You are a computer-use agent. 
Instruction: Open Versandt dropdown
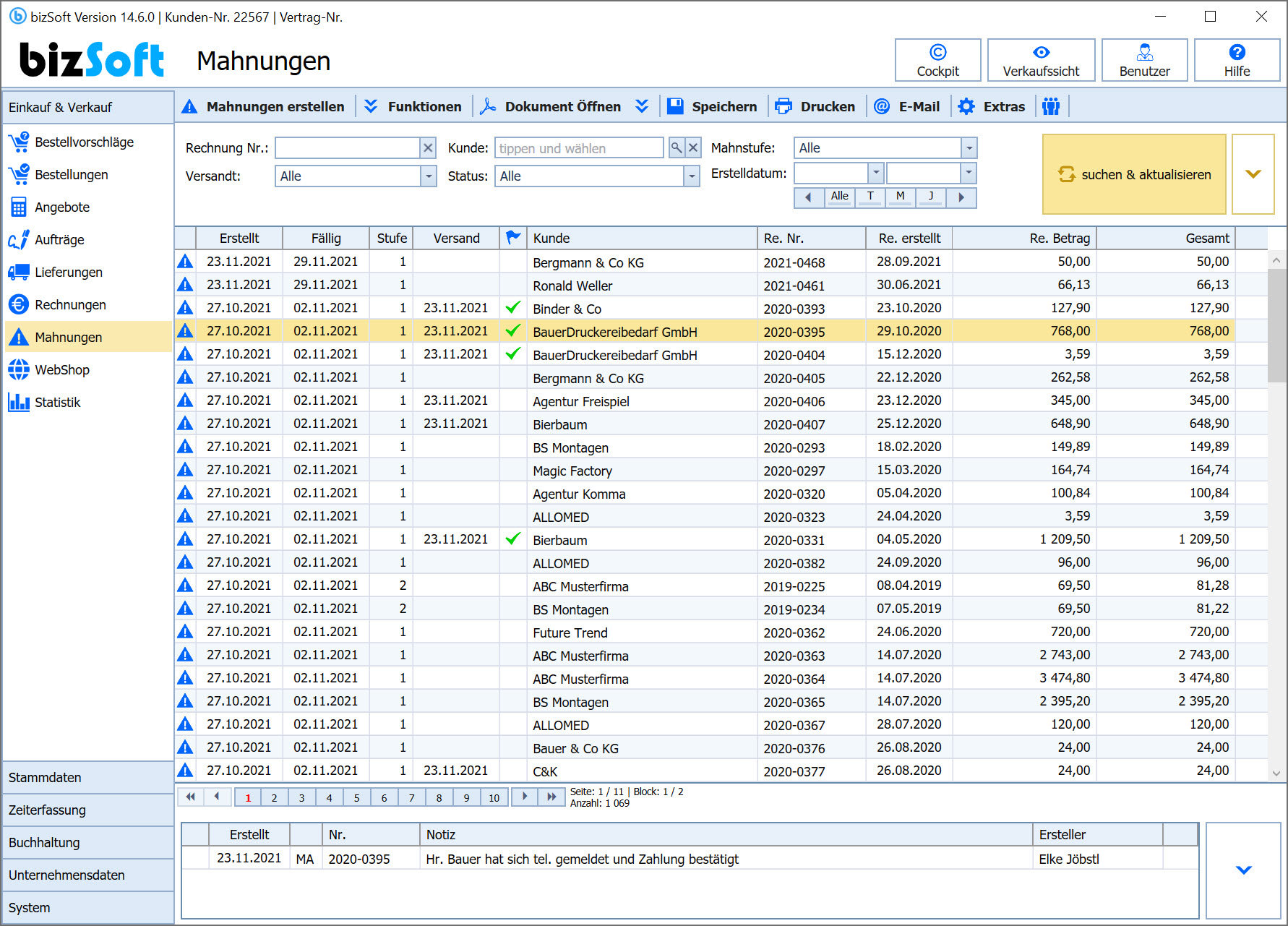pyautogui.click(x=429, y=176)
